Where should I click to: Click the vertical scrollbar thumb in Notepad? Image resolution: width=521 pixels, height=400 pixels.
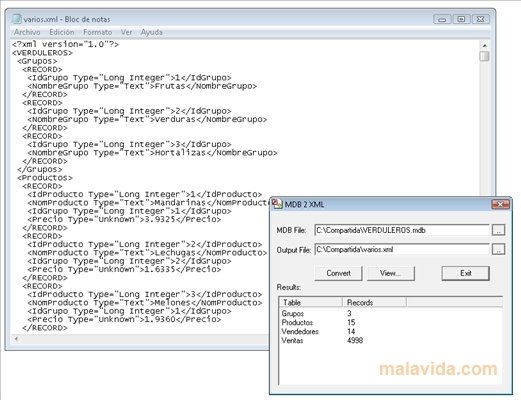[485, 56]
